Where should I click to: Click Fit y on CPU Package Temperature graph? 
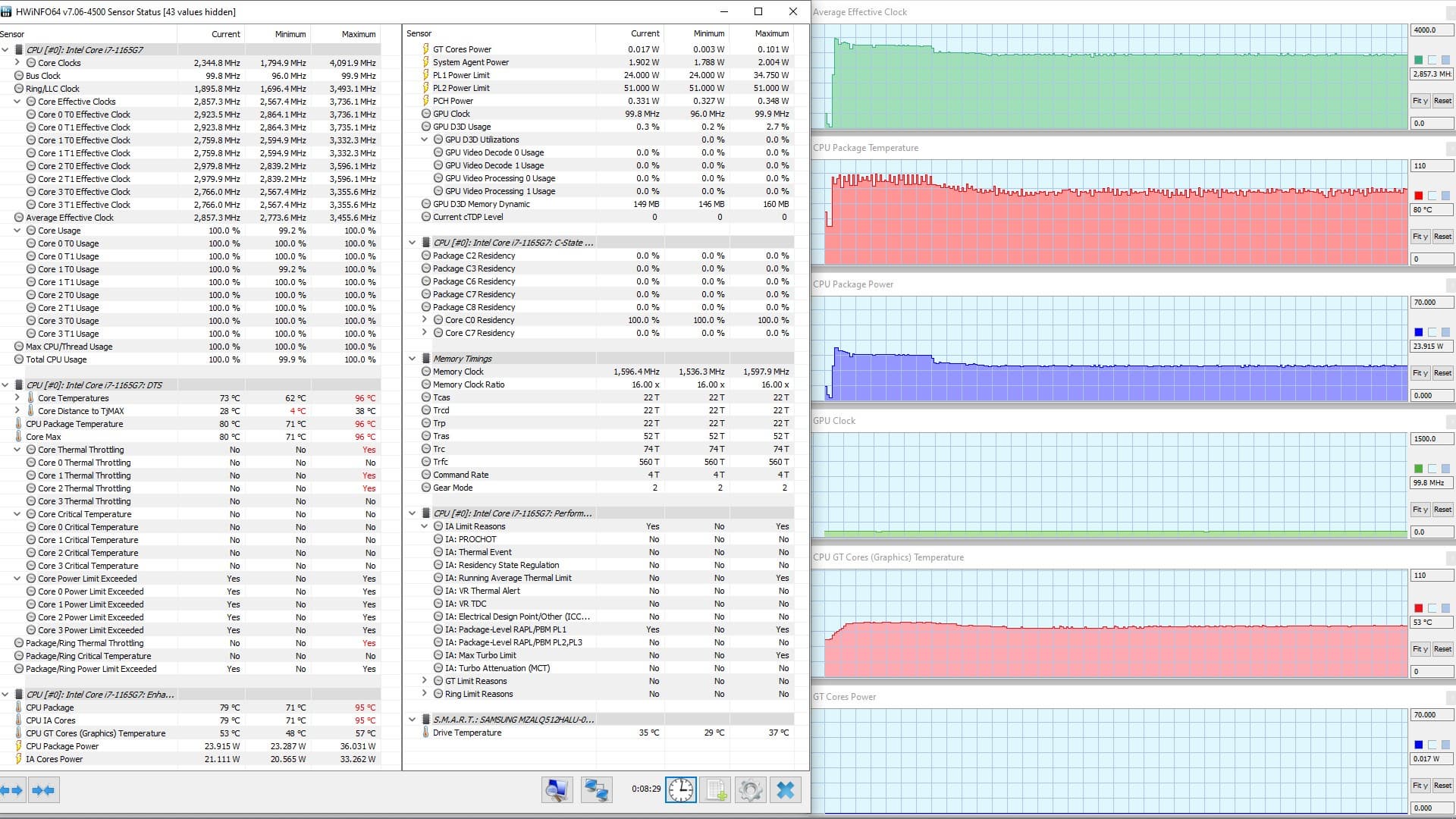click(1420, 237)
